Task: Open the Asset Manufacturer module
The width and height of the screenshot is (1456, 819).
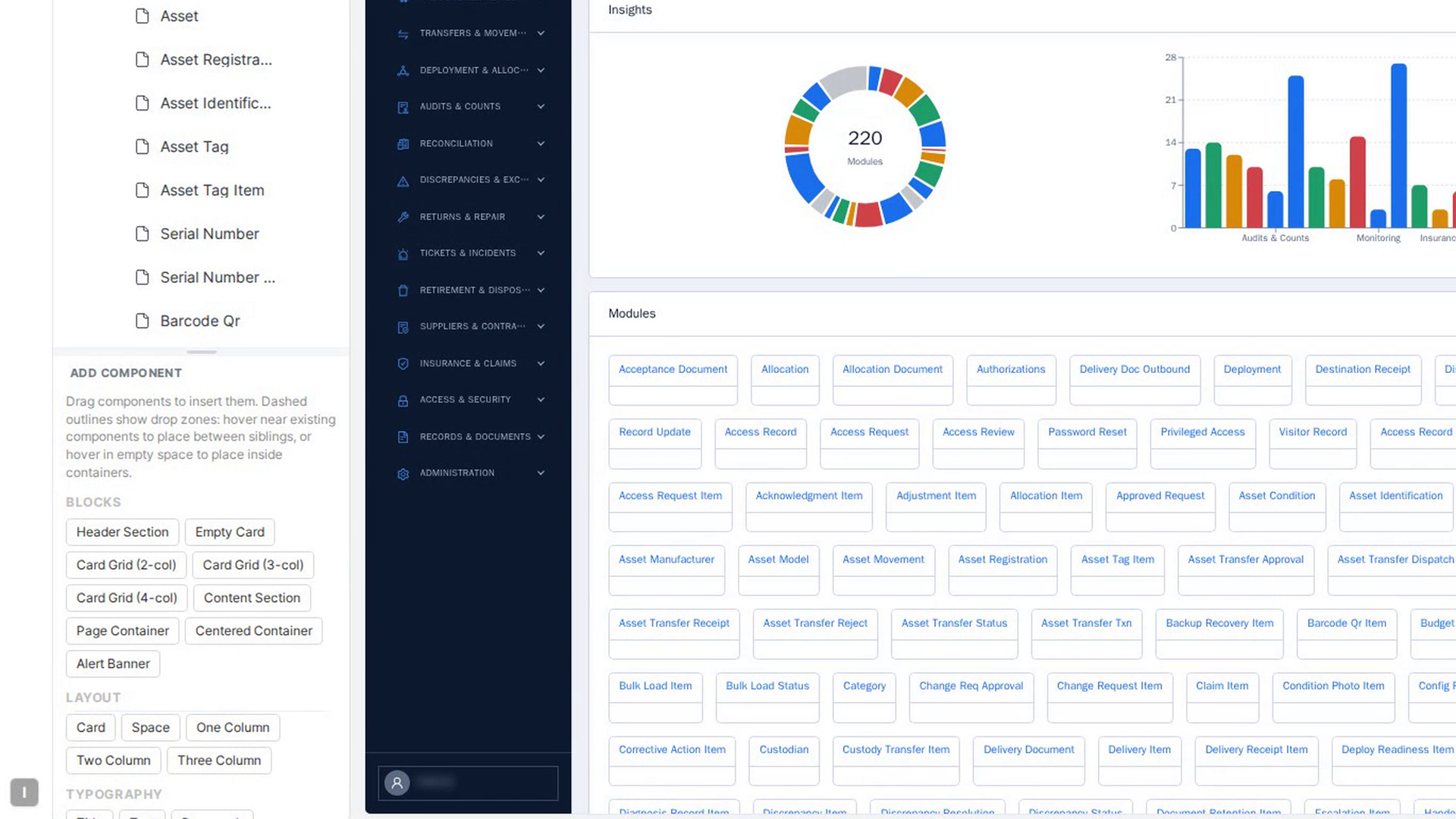Action: 666,570
